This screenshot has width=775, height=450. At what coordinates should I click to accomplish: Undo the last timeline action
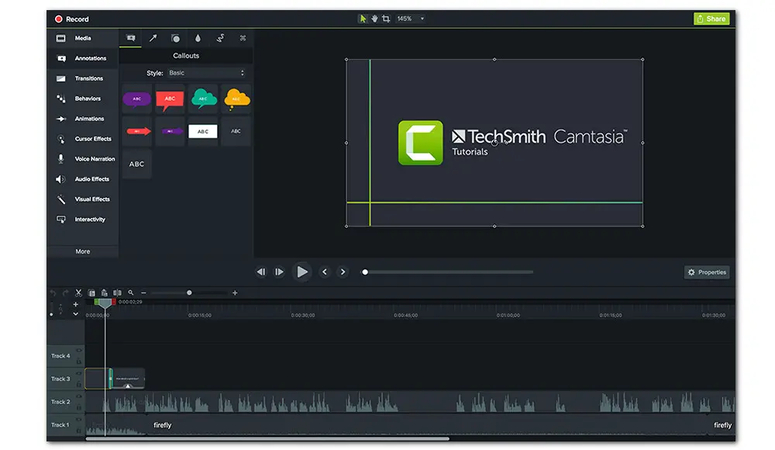(53, 293)
